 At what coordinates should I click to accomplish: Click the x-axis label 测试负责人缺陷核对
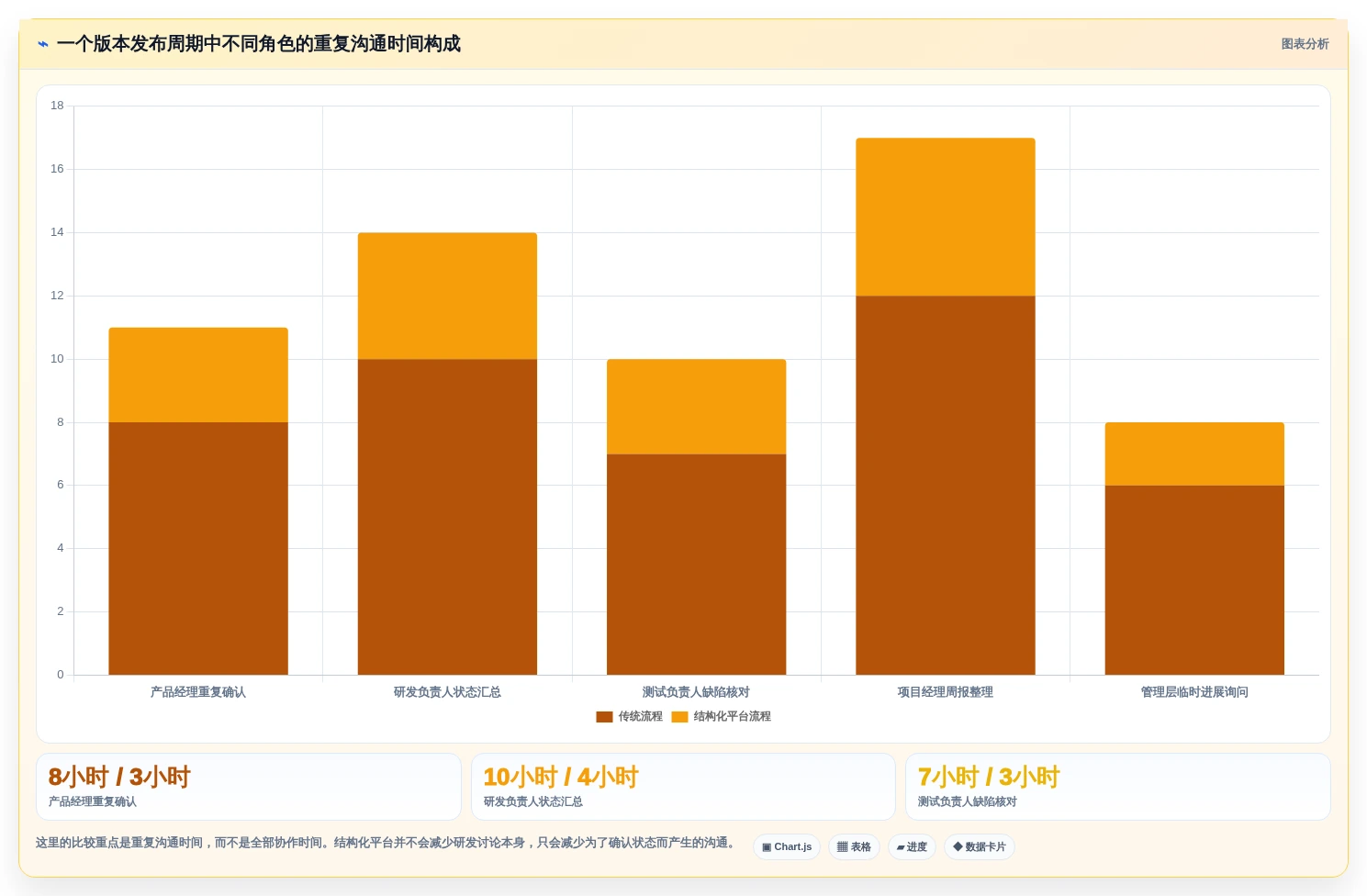pos(696,692)
